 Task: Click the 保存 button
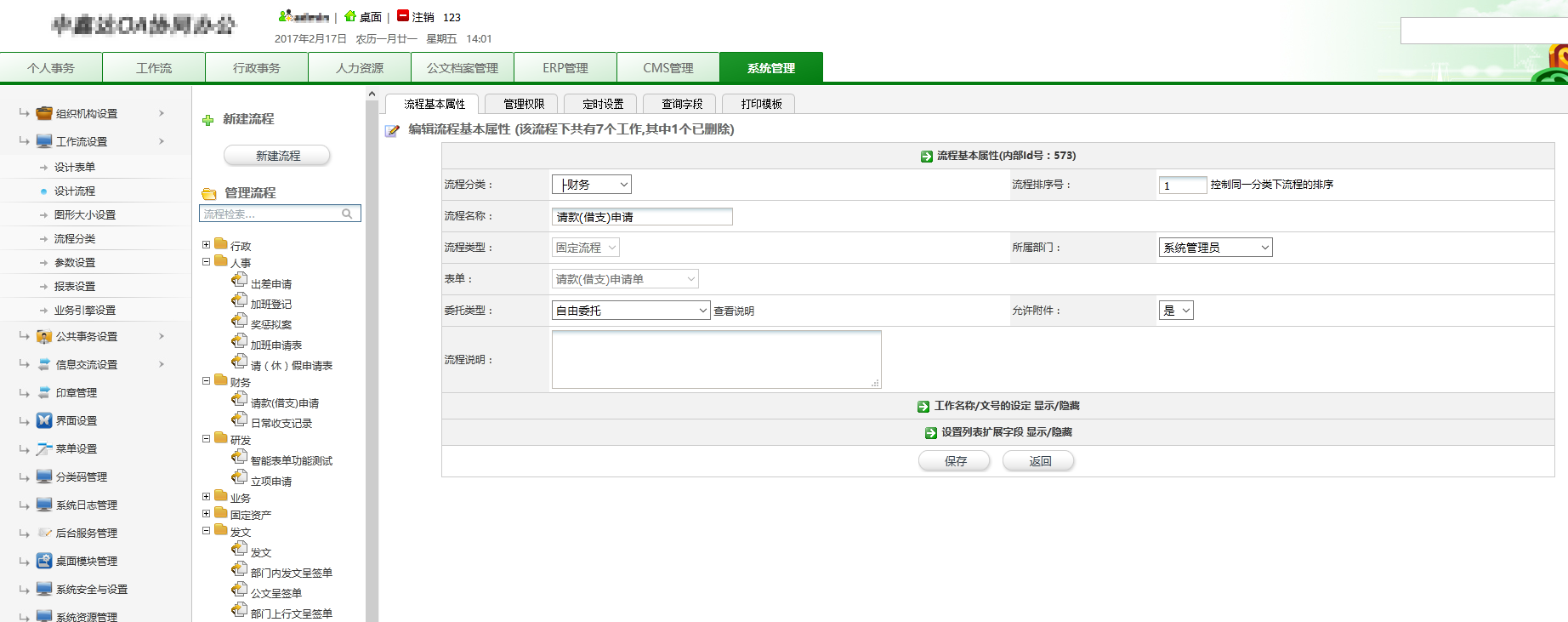tap(954, 461)
